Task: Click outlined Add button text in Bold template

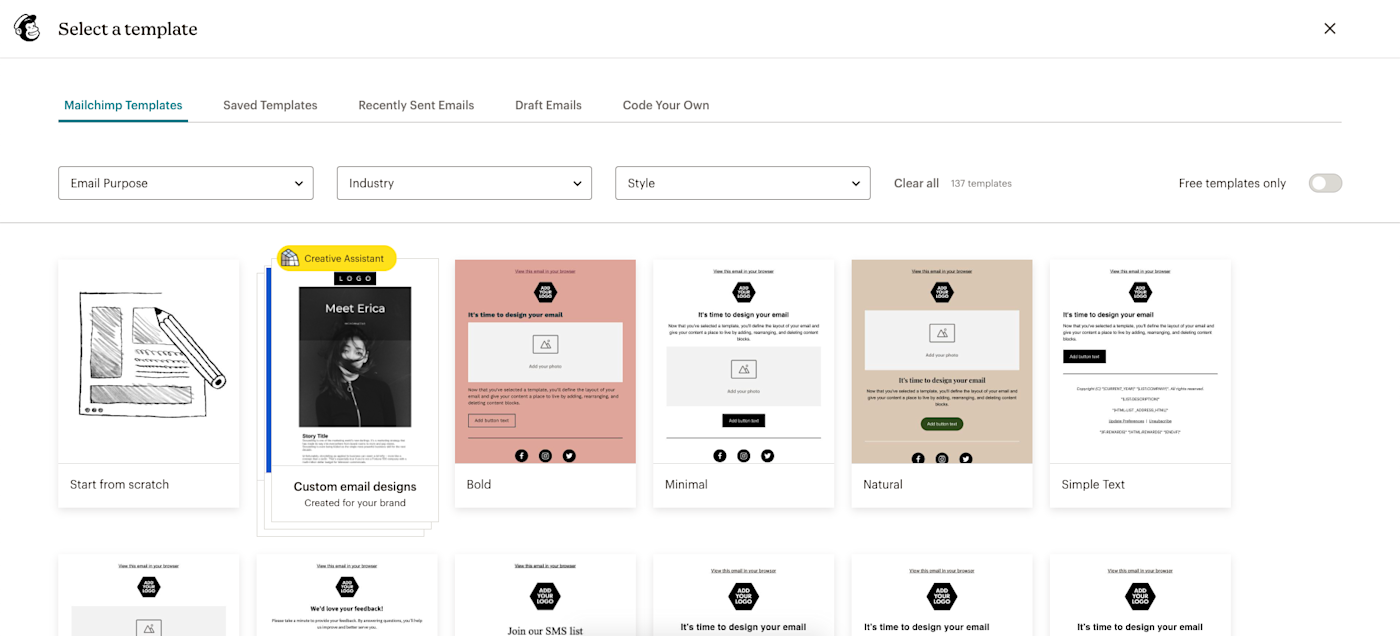Action: [x=492, y=421]
